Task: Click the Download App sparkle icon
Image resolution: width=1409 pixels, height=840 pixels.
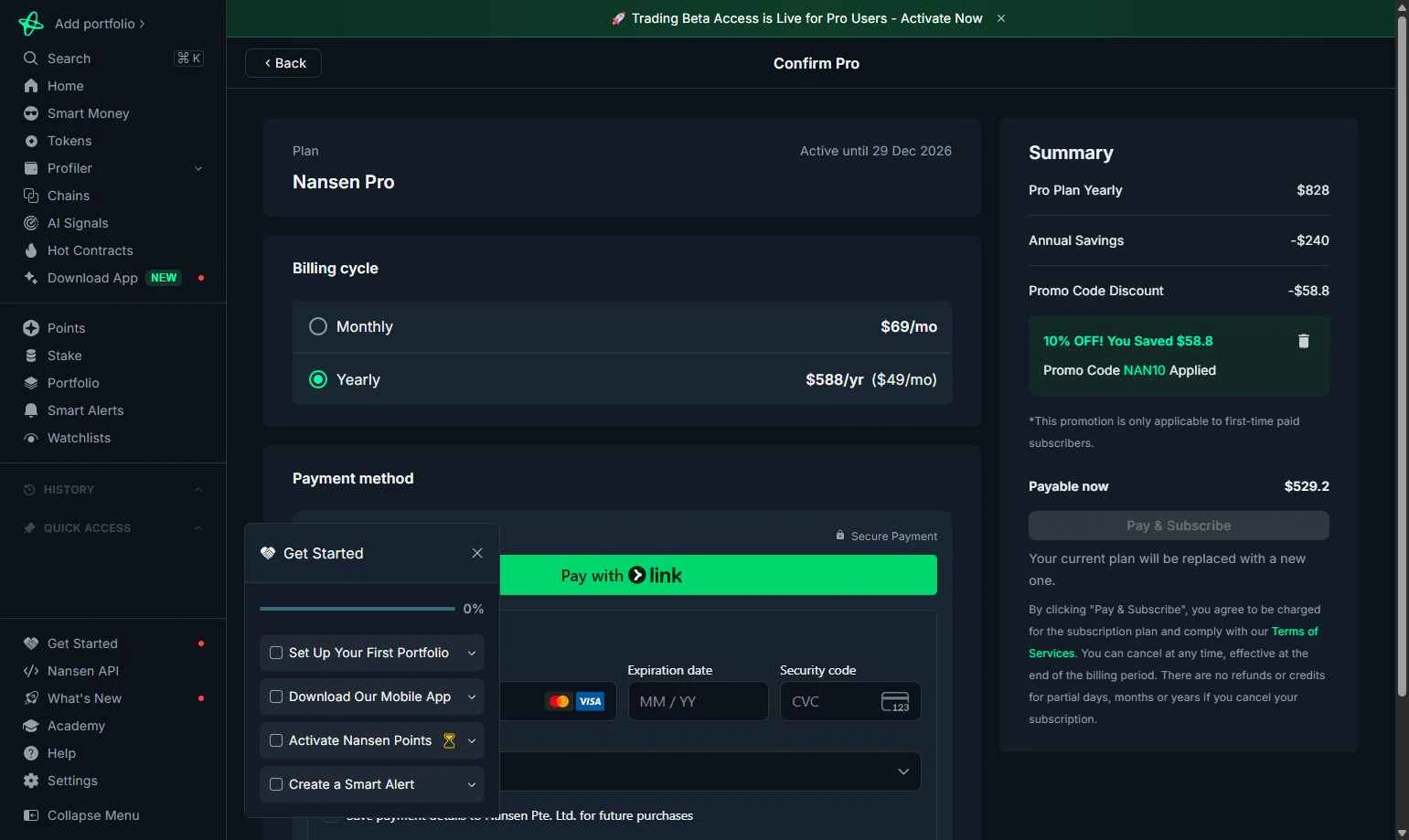Action: pyautogui.click(x=31, y=278)
